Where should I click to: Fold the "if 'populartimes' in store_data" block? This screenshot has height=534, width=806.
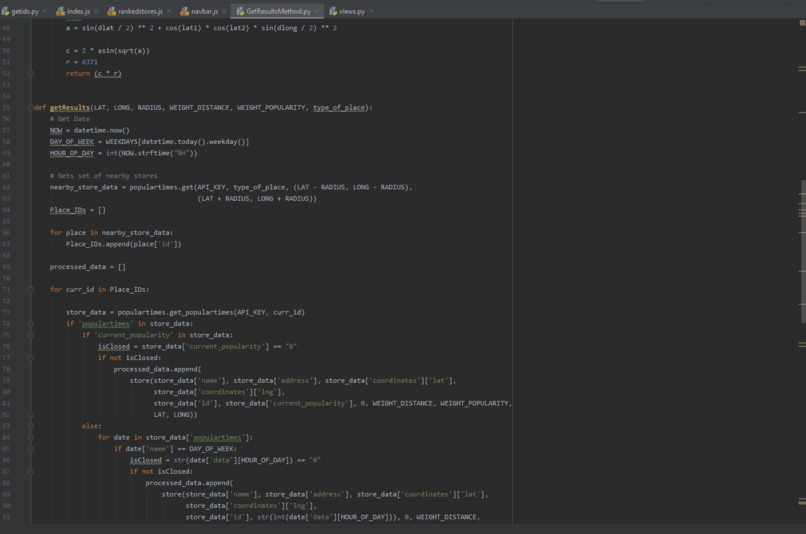click(31, 324)
